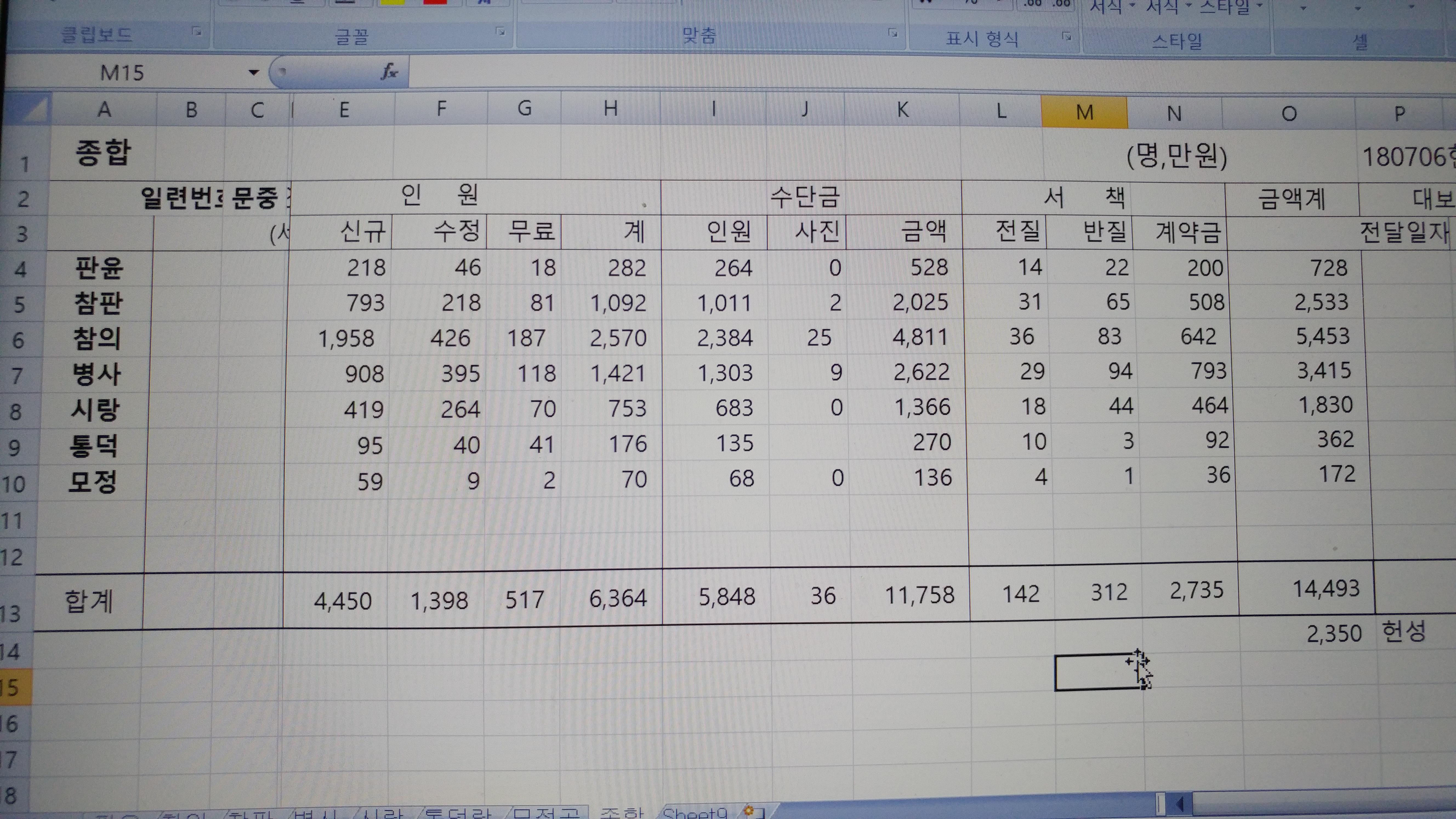The image size is (1456, 819).
Task: Open the 클립보드 group dialog launcher
Action: 197,31
